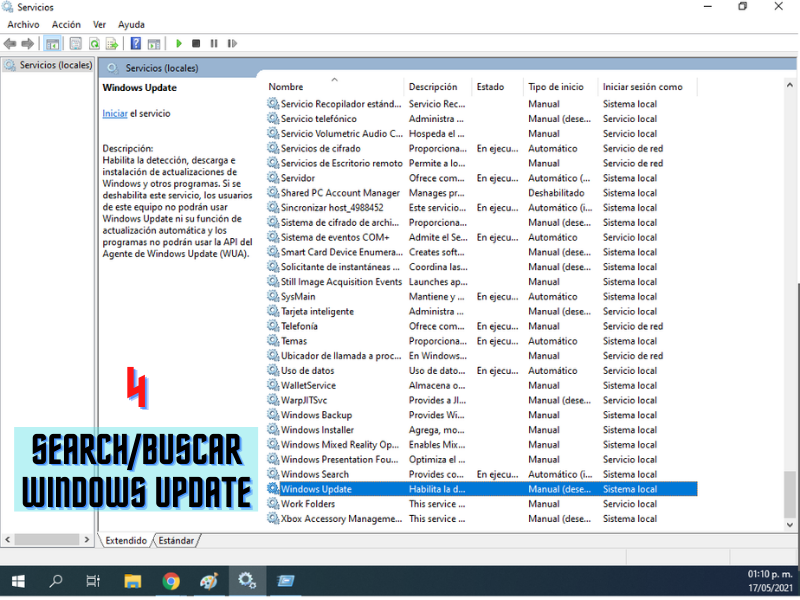800x600 pixels.
Task: Open the Acción menu
Action: [x=66, y=24]
